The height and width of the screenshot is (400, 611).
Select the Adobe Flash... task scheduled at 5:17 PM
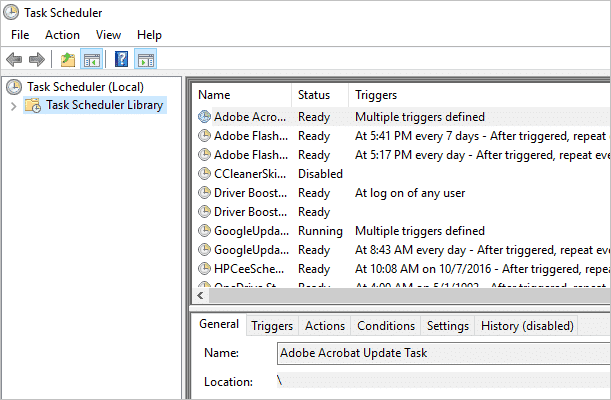click(251, 155)
